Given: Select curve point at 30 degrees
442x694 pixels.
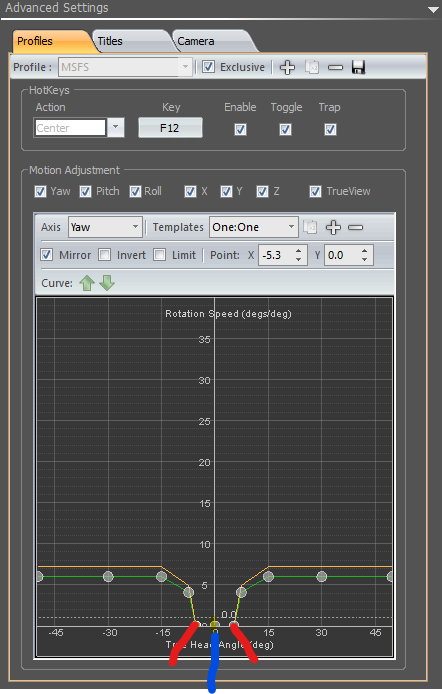Looking at the screenshot, I should coord(322,576).
